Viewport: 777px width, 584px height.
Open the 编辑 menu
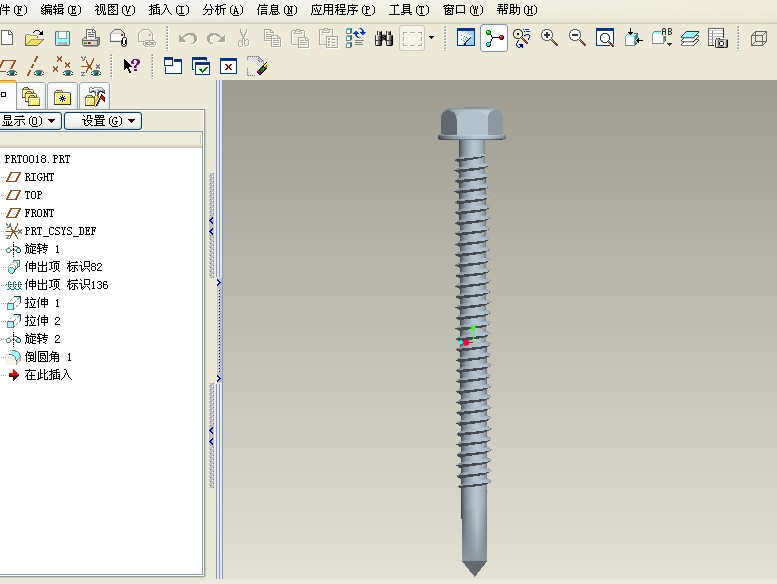pos(60,10)
